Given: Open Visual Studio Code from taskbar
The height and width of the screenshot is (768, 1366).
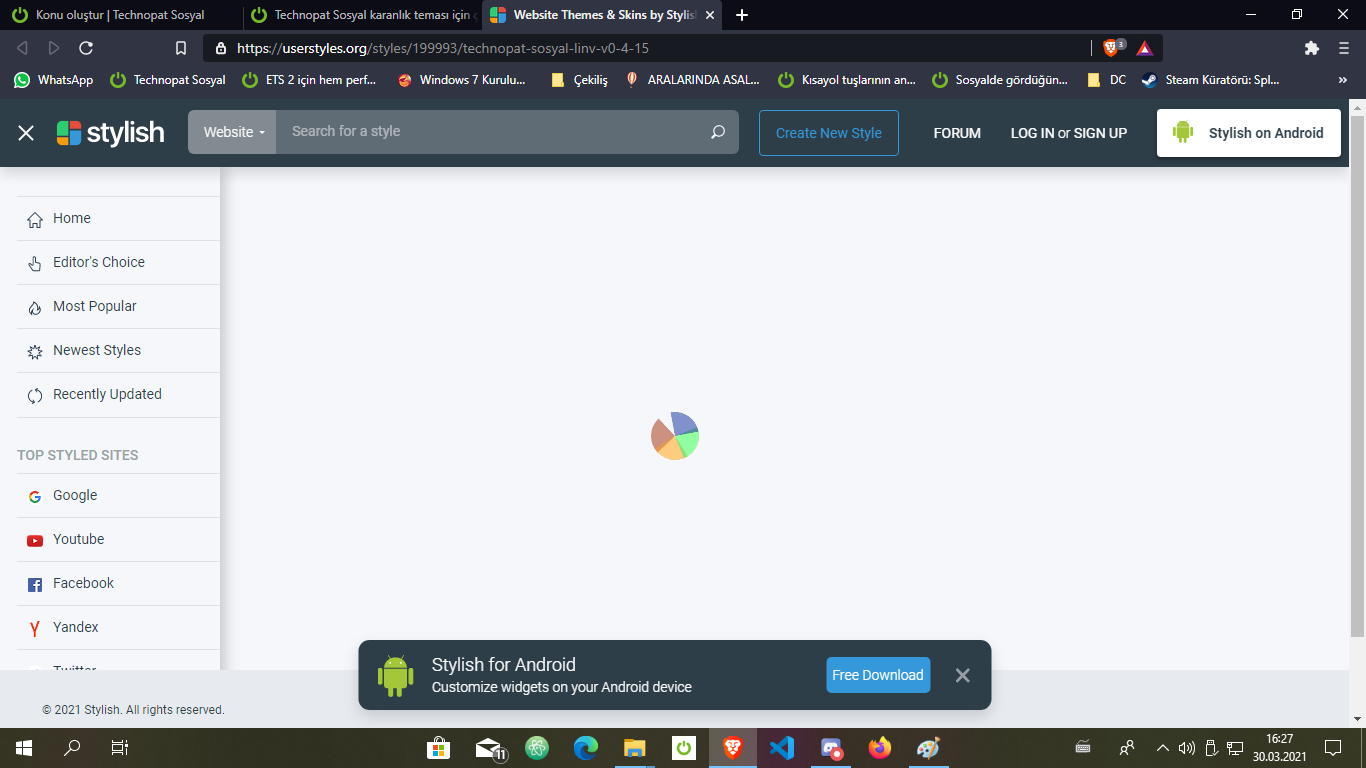Looking at the screenshot, I should pyautogui.click(x=782, y=748).
